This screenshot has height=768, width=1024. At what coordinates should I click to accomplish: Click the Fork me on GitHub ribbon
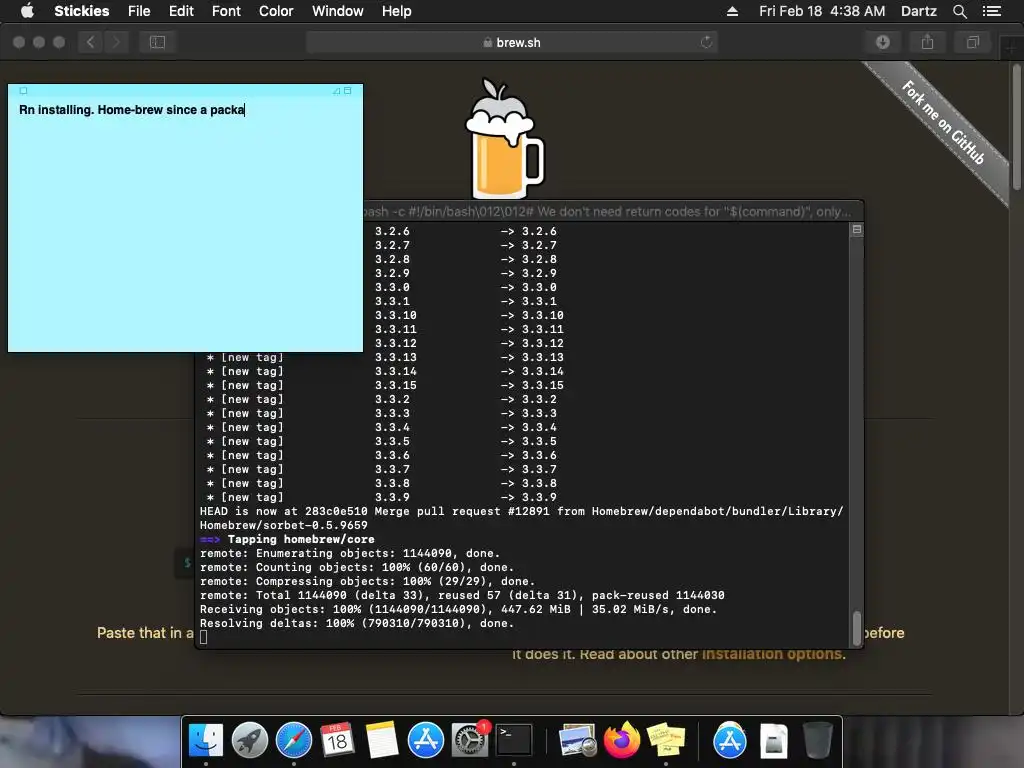(943, 122)
